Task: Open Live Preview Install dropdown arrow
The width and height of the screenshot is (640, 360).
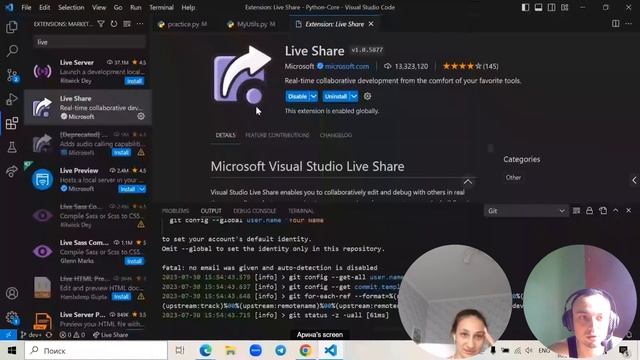Action: [142, 189]
